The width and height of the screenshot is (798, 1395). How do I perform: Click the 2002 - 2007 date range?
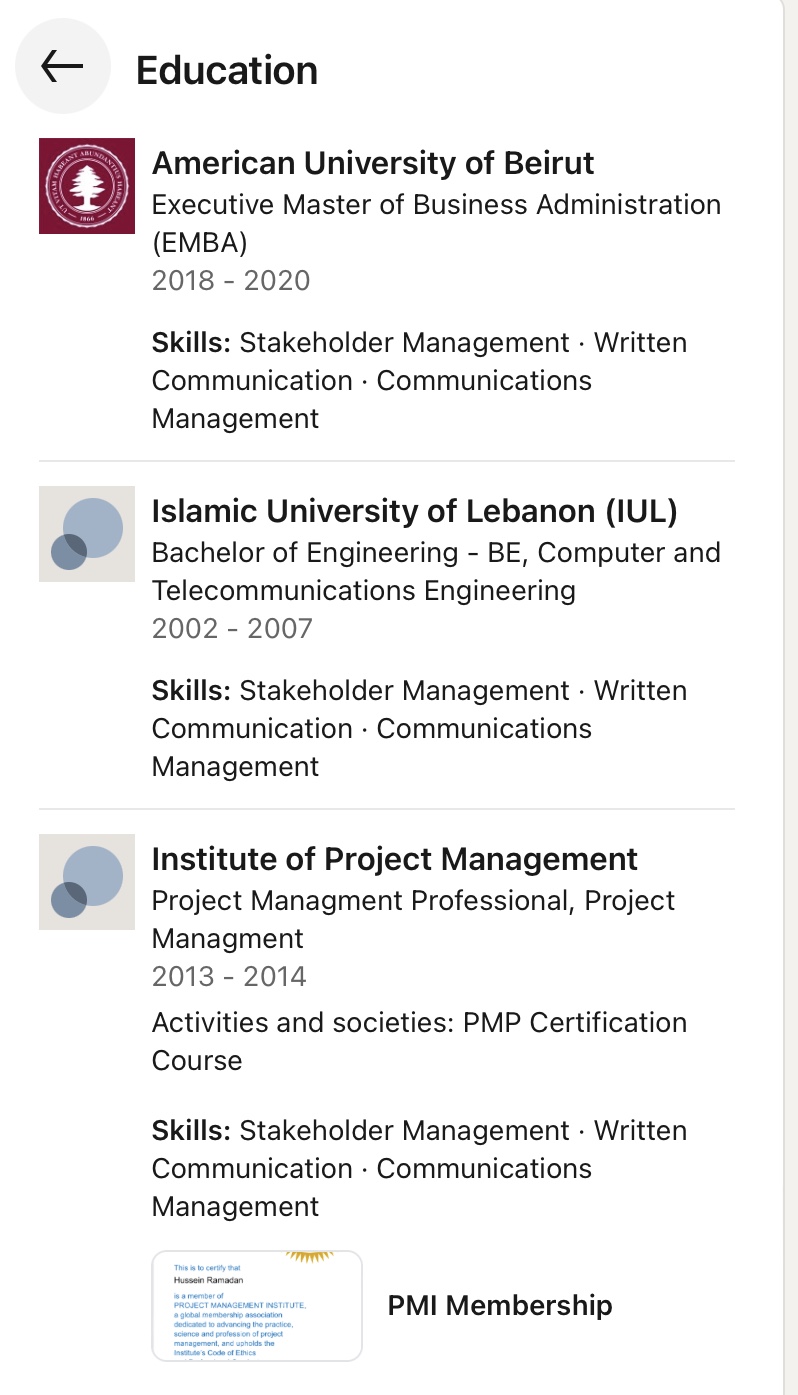[x=232, y=629]
